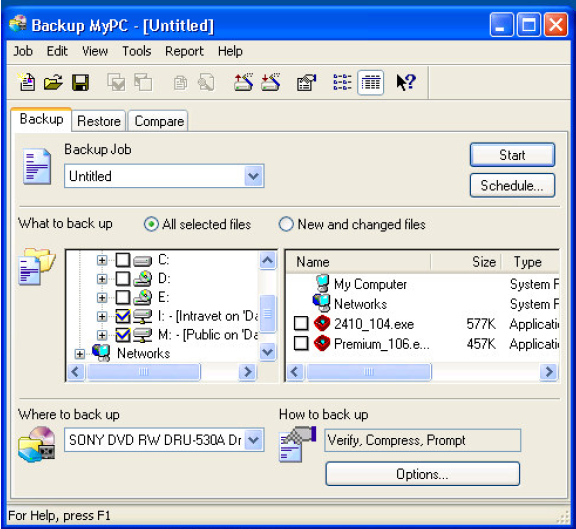Click the New job toolbar icon
The height and width of the screenshot is (529, 576).
[x=27, y=82]
